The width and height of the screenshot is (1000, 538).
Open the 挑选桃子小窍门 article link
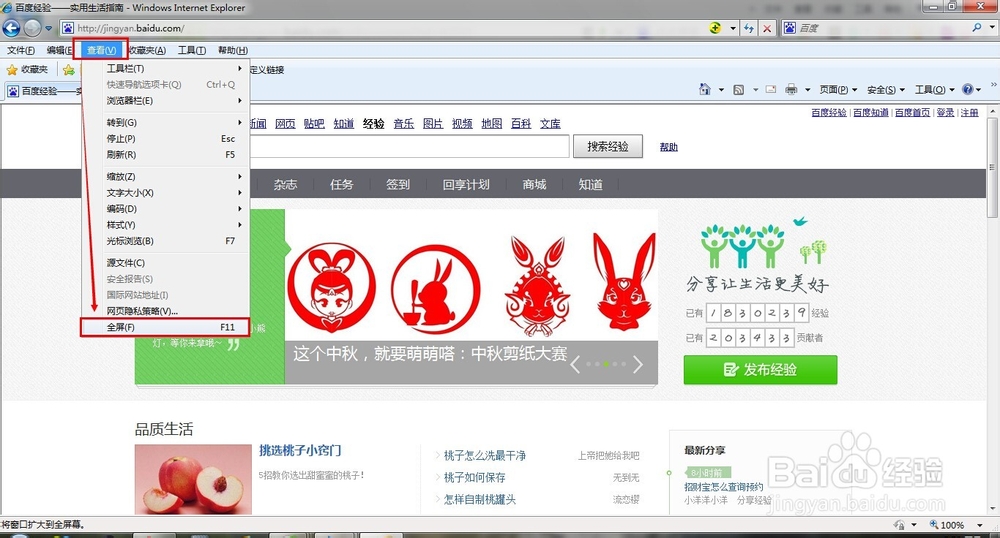[300, 450]
